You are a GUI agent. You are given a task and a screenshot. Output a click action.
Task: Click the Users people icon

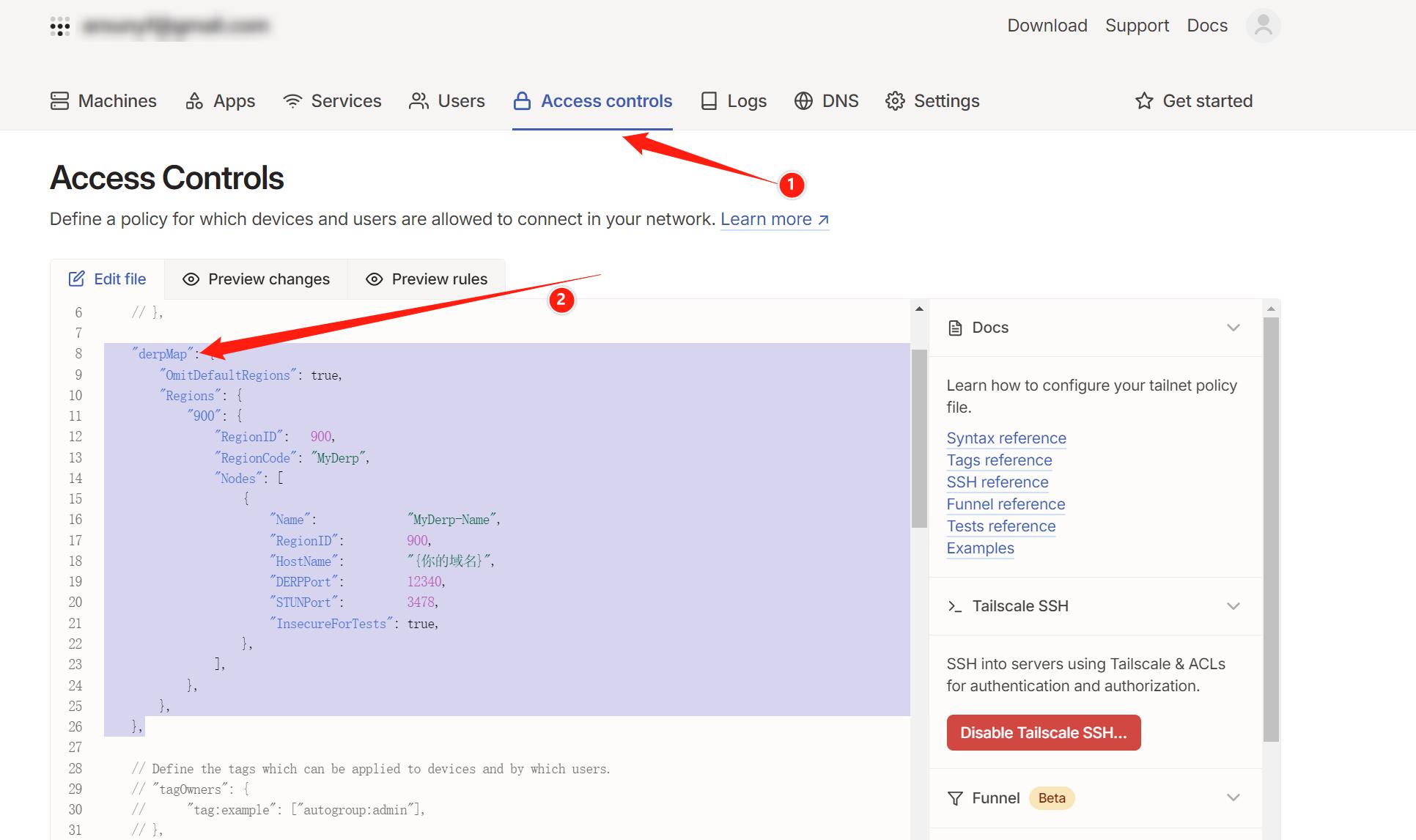pos(418,101)
